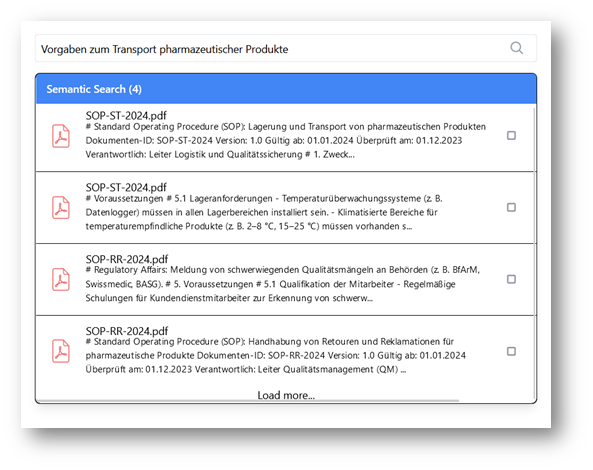Click PDF icon of 'Voraussetzungen 5.1 Lageranforderungen' result
593x470 pixels.
pyautogui.click(x=61, y=208)
